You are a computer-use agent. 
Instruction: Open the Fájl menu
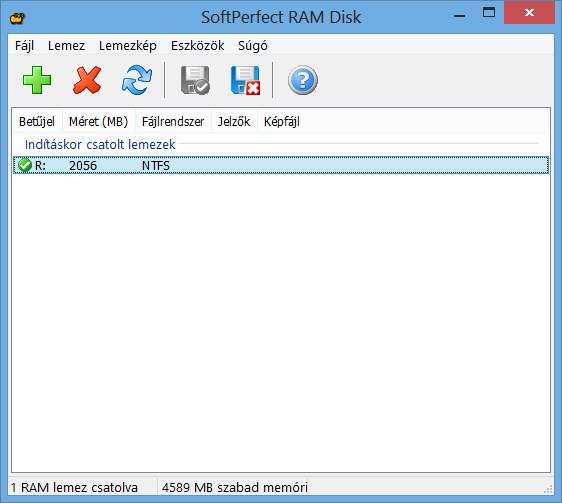[24, 46]
